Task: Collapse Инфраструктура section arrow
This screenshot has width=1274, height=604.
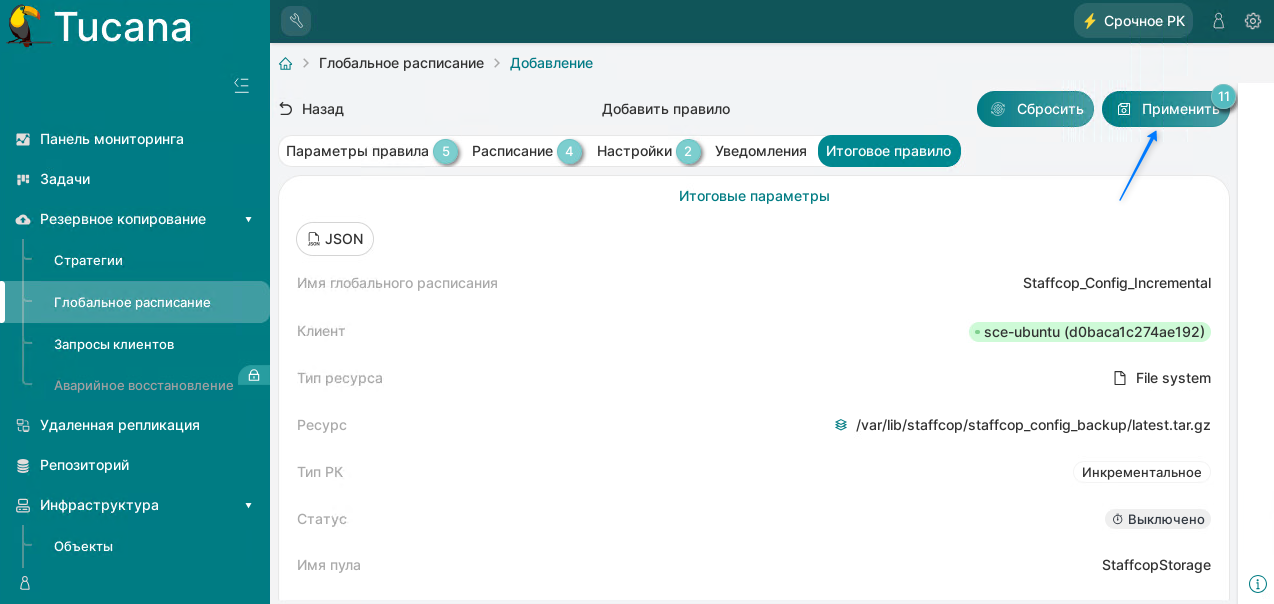Action: (248, 505)
